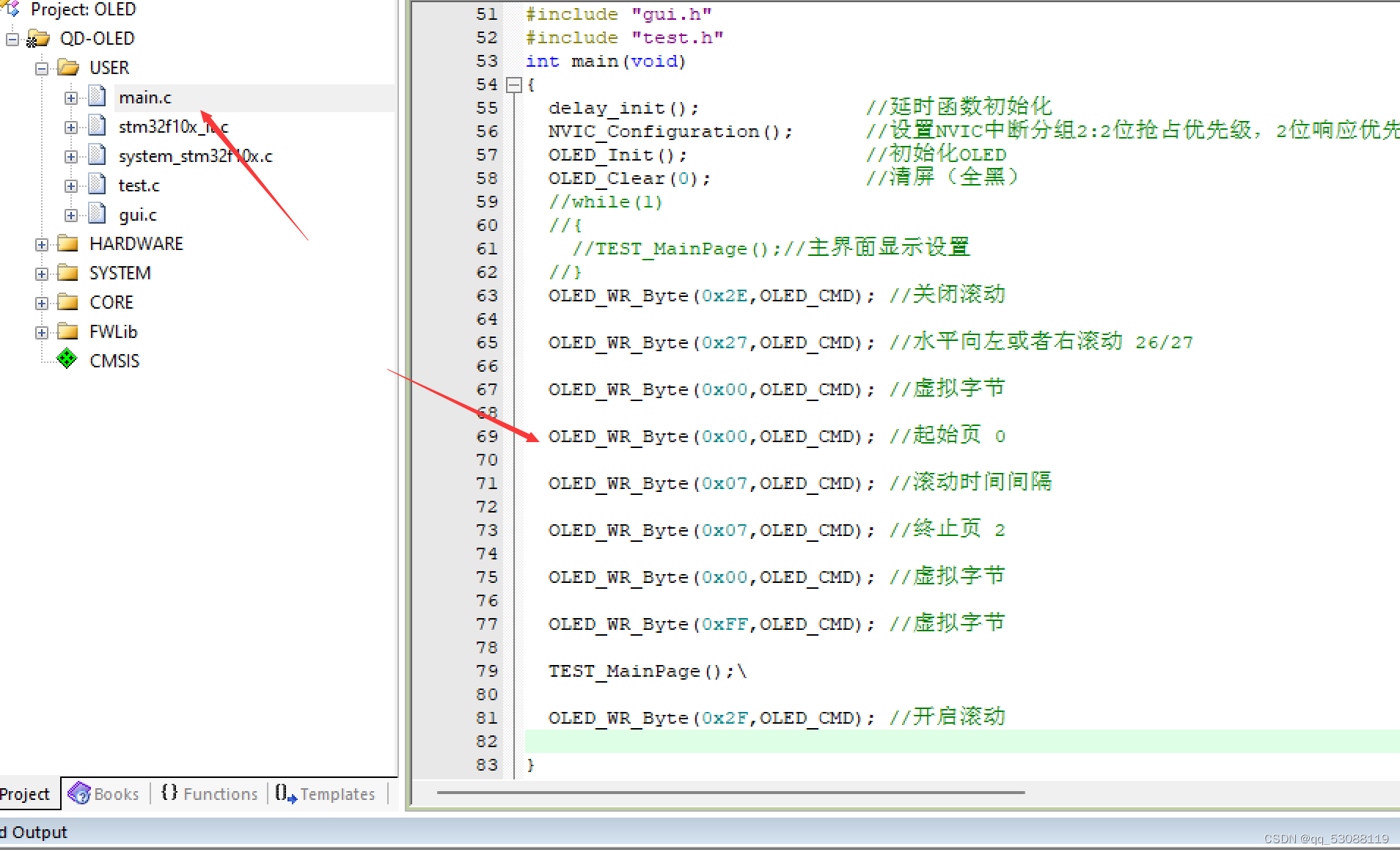Expand the SYSTEM group

42,272
